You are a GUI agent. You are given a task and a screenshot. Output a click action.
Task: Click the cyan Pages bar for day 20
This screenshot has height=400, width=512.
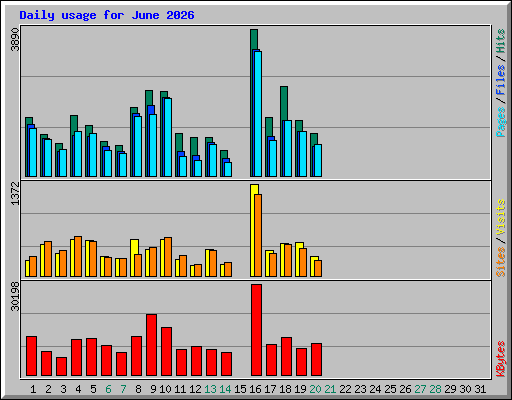(x=318, y=160)
